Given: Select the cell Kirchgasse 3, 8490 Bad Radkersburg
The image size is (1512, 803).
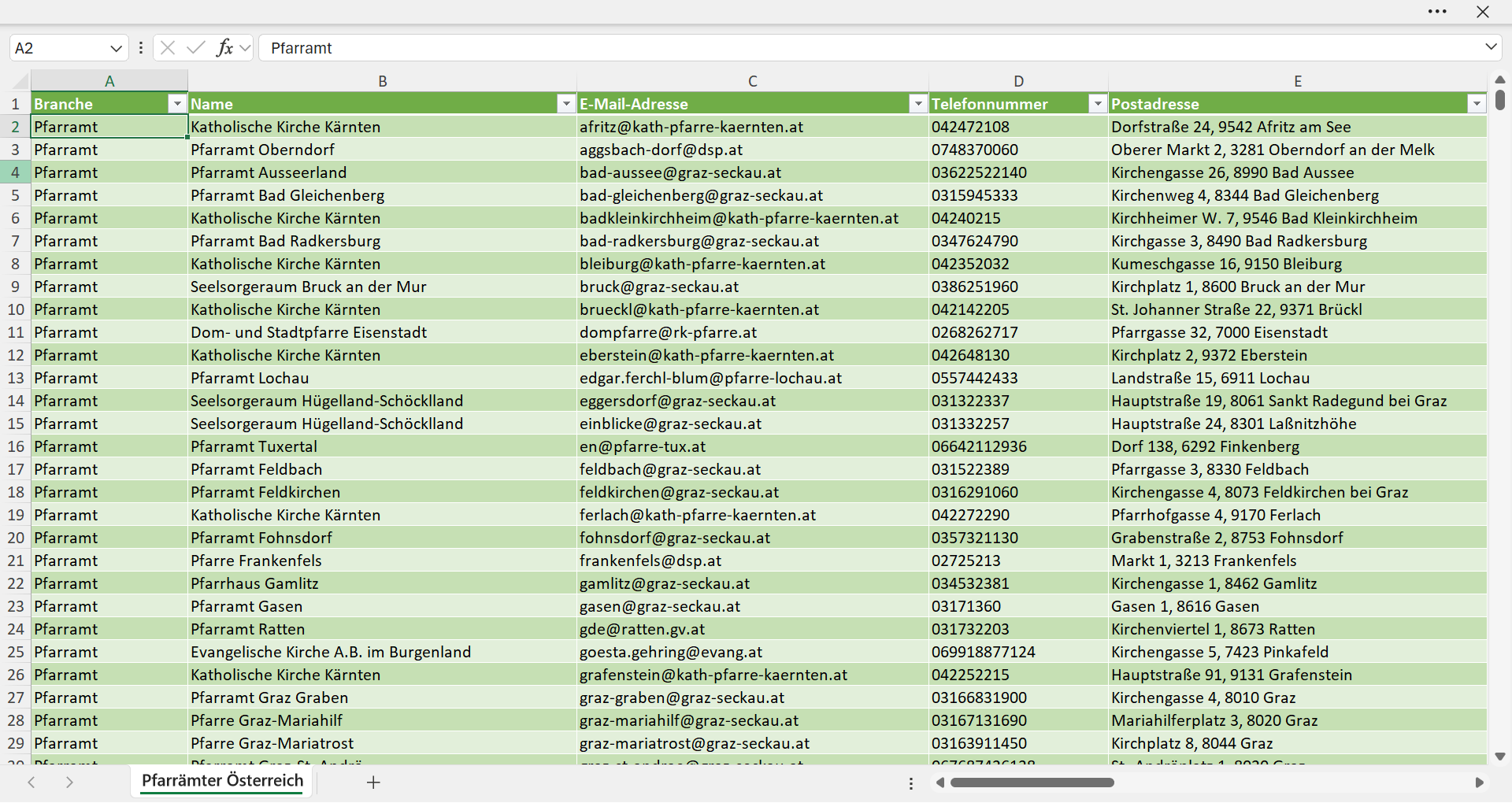Looking at the screenshot, I should click(1298, 241).
